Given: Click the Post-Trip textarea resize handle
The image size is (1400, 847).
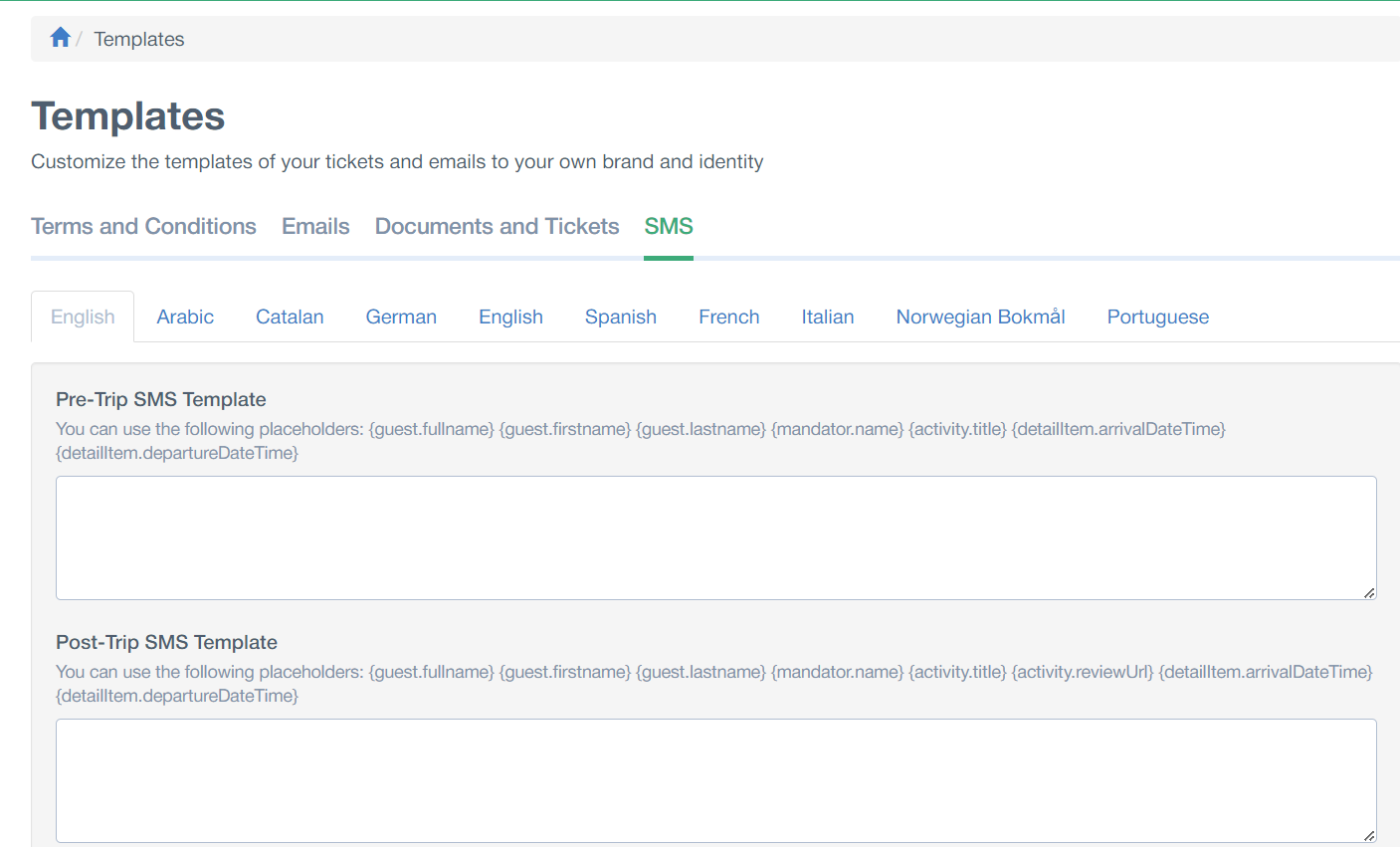Looking at the screenshot, I should [x=1369, y=836].
